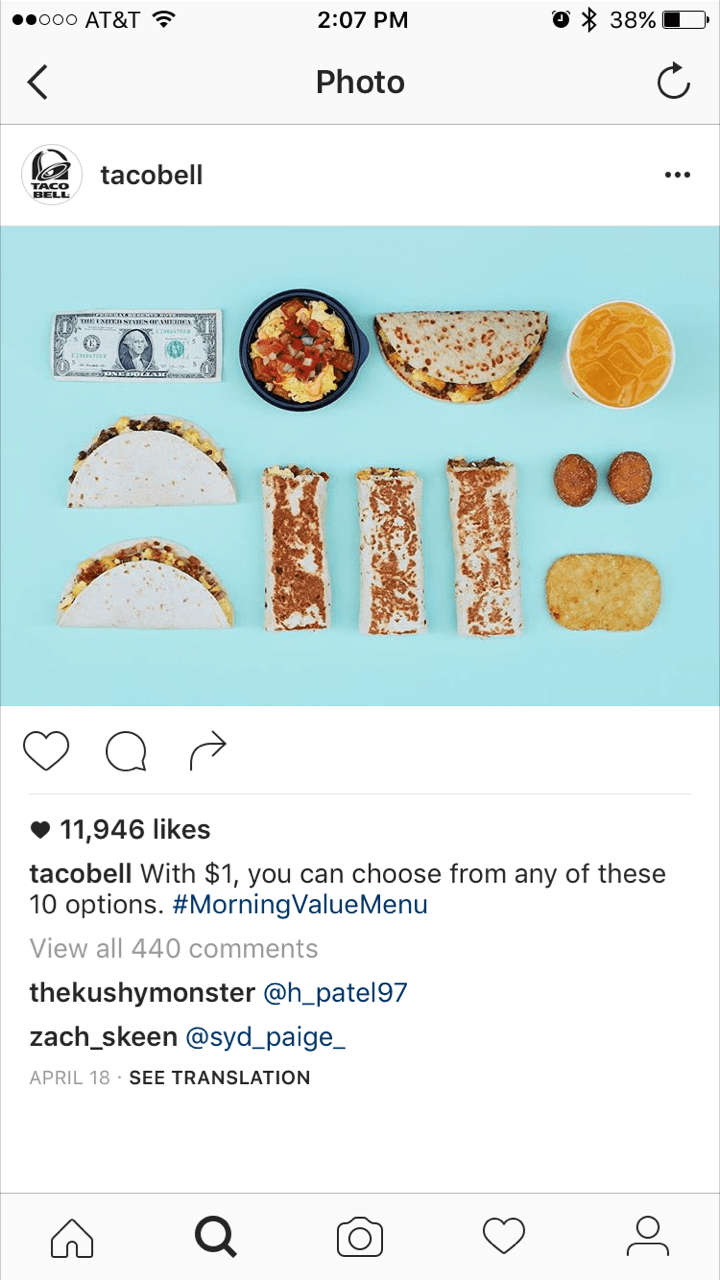Open the three-dot options menu
This screenshot has width=720, height=1280.
[x=677, y=175]
